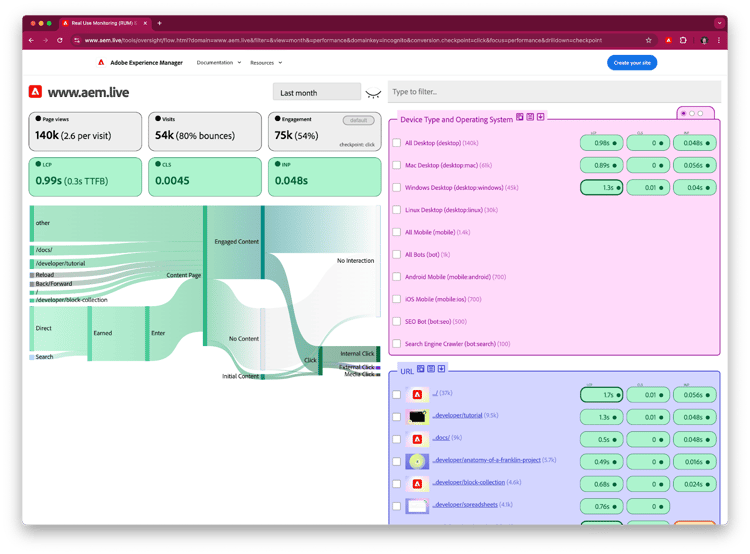This screenshot has width=750, height=554.
Task: Check the Mac Desktop (desktop:mac) checkbox
Action: [x=397, y=165]
